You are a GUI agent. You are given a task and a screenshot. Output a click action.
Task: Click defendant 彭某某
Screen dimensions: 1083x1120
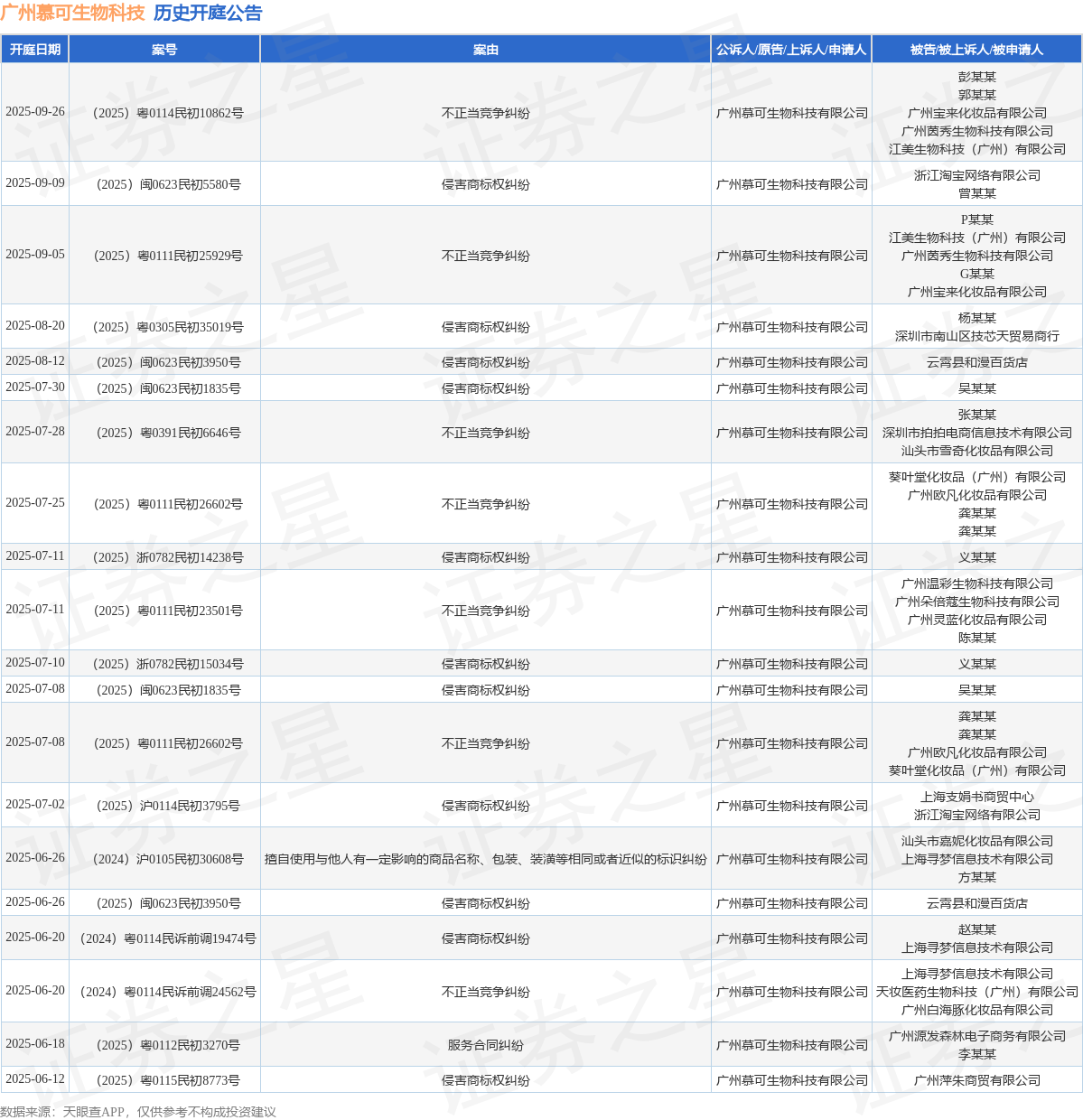977,77
